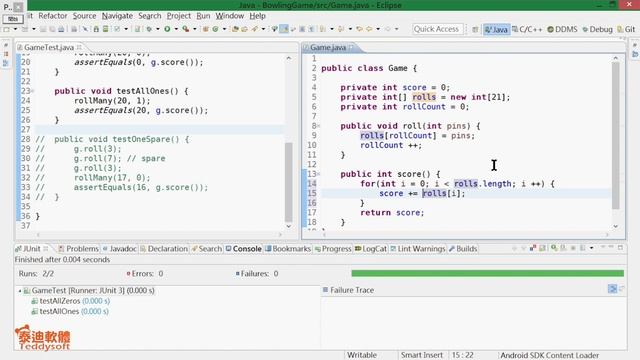The image size is (640, 360).
Task: Collapse the roll method fold marker at line 8
Action: [x=319, y=126]
